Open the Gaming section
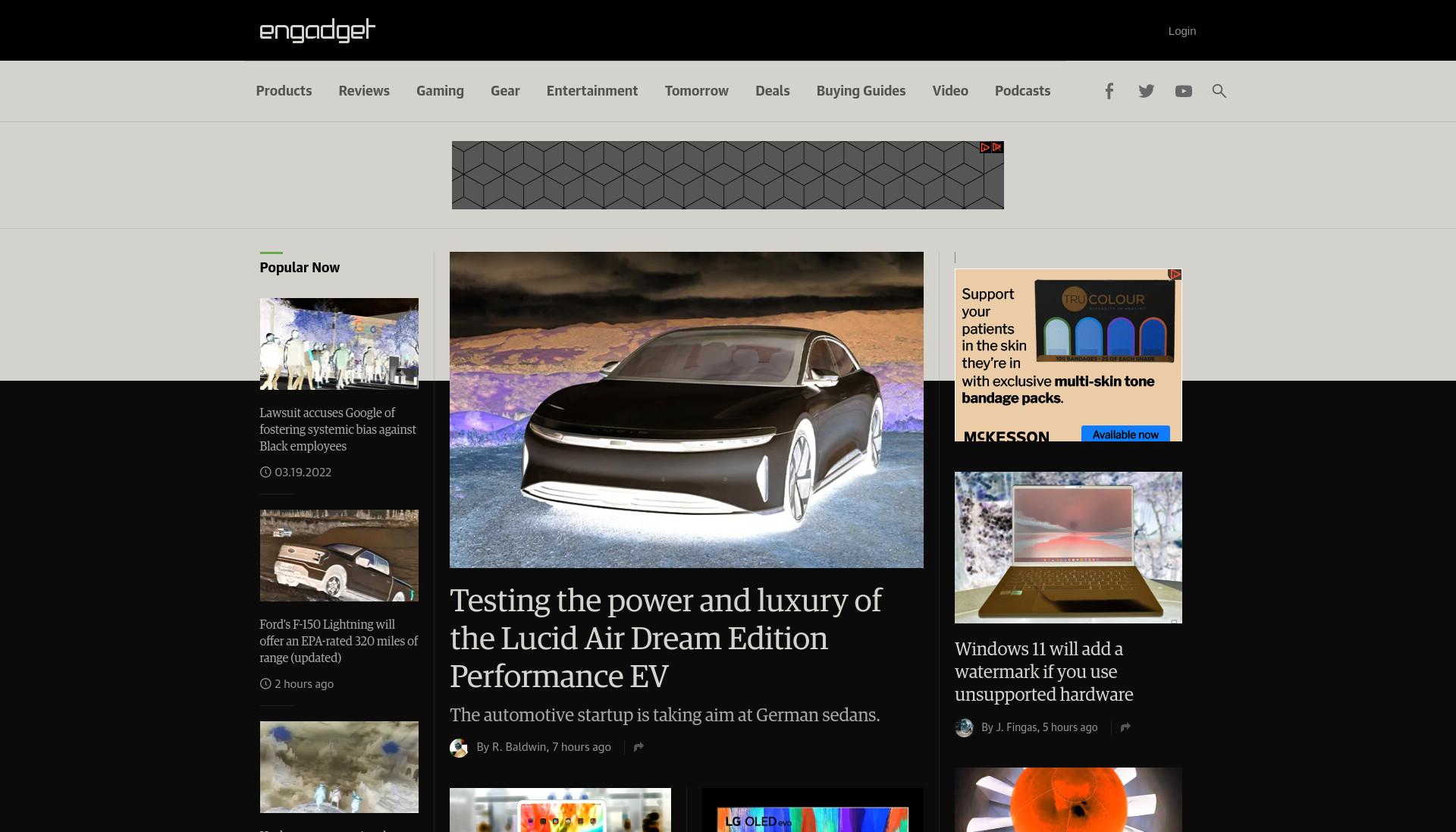 (x=440, y=91)
